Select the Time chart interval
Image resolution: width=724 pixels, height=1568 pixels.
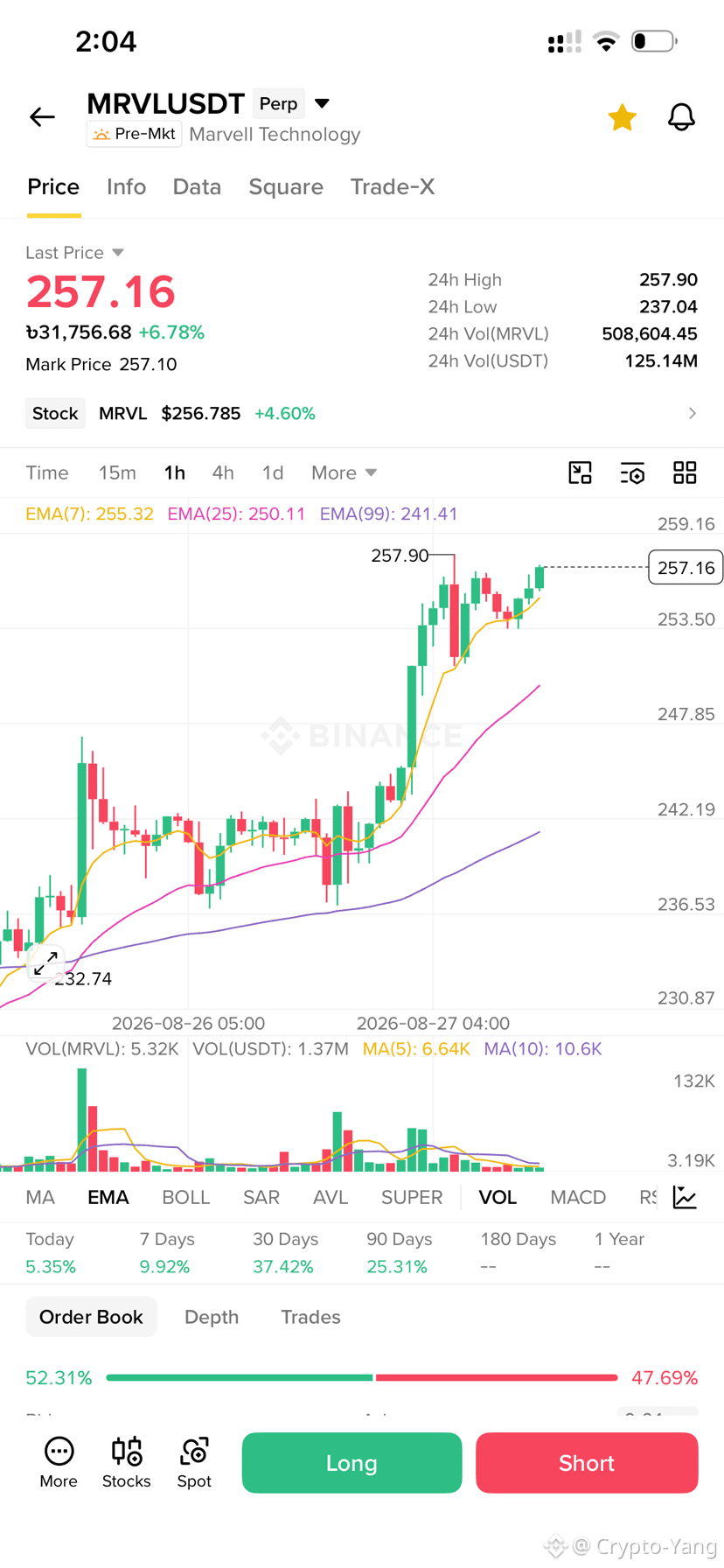tap(47, 472)
